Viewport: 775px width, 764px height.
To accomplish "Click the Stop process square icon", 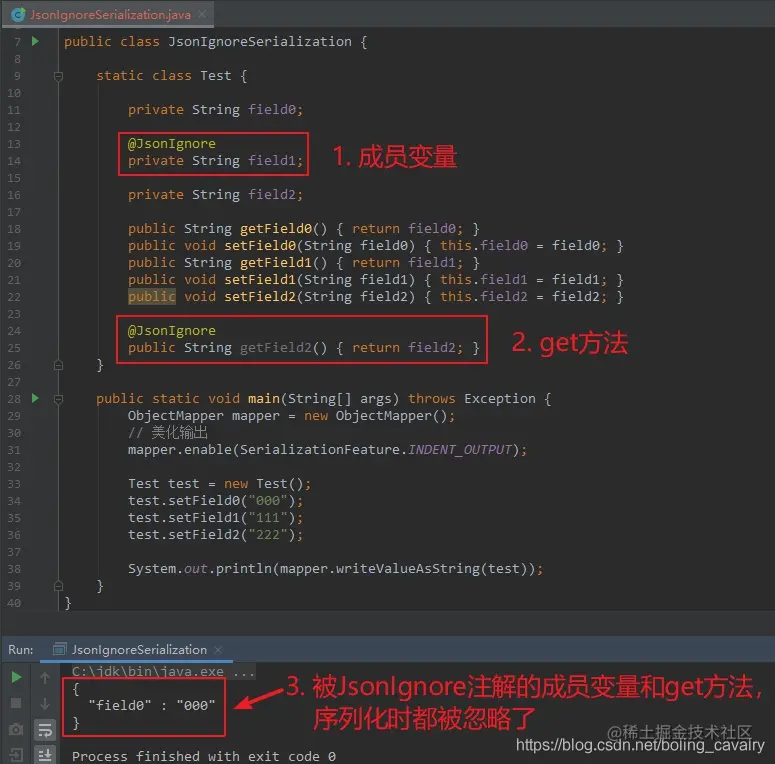I will [16, 703].
